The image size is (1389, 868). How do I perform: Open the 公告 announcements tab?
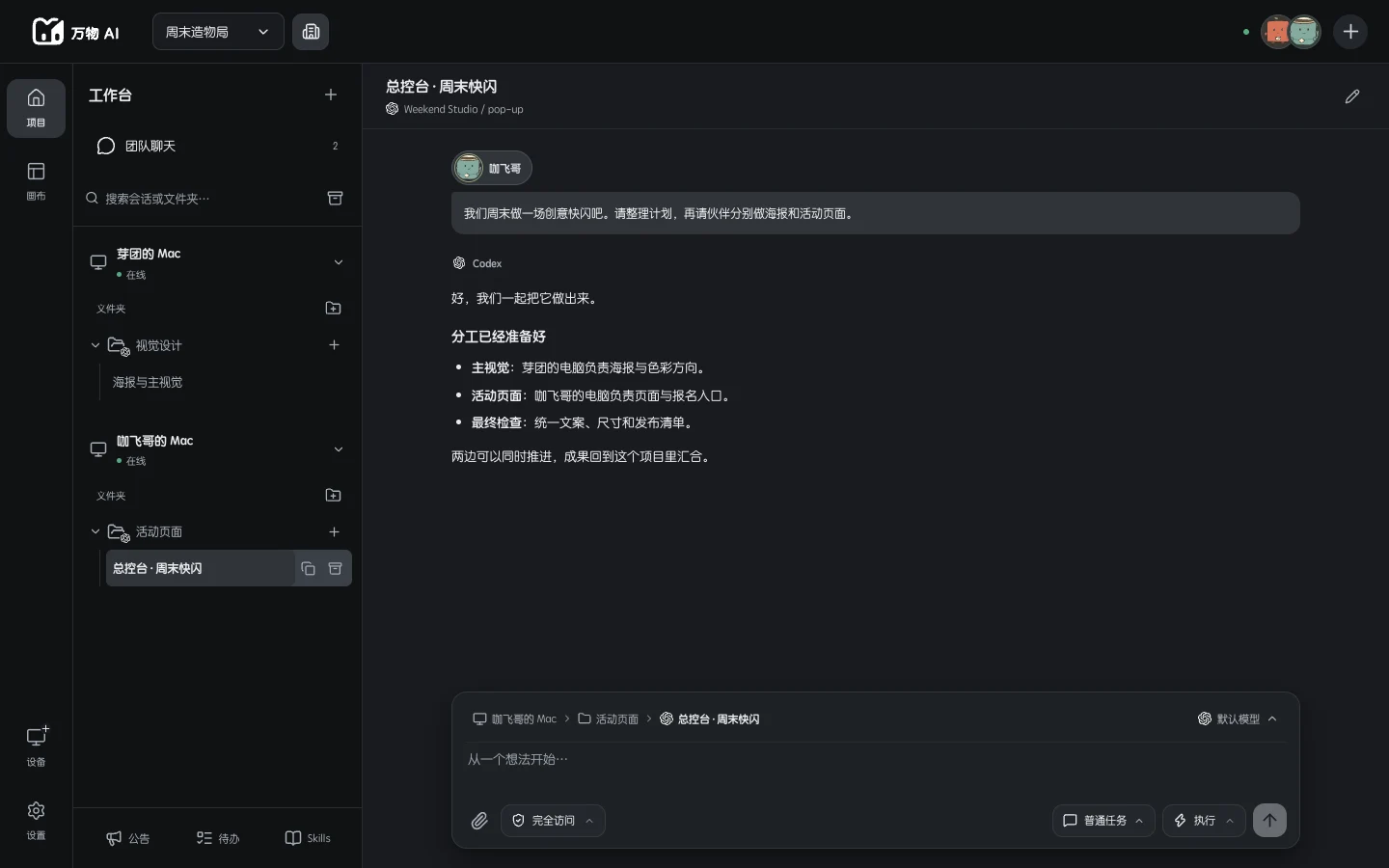[128, 838]
